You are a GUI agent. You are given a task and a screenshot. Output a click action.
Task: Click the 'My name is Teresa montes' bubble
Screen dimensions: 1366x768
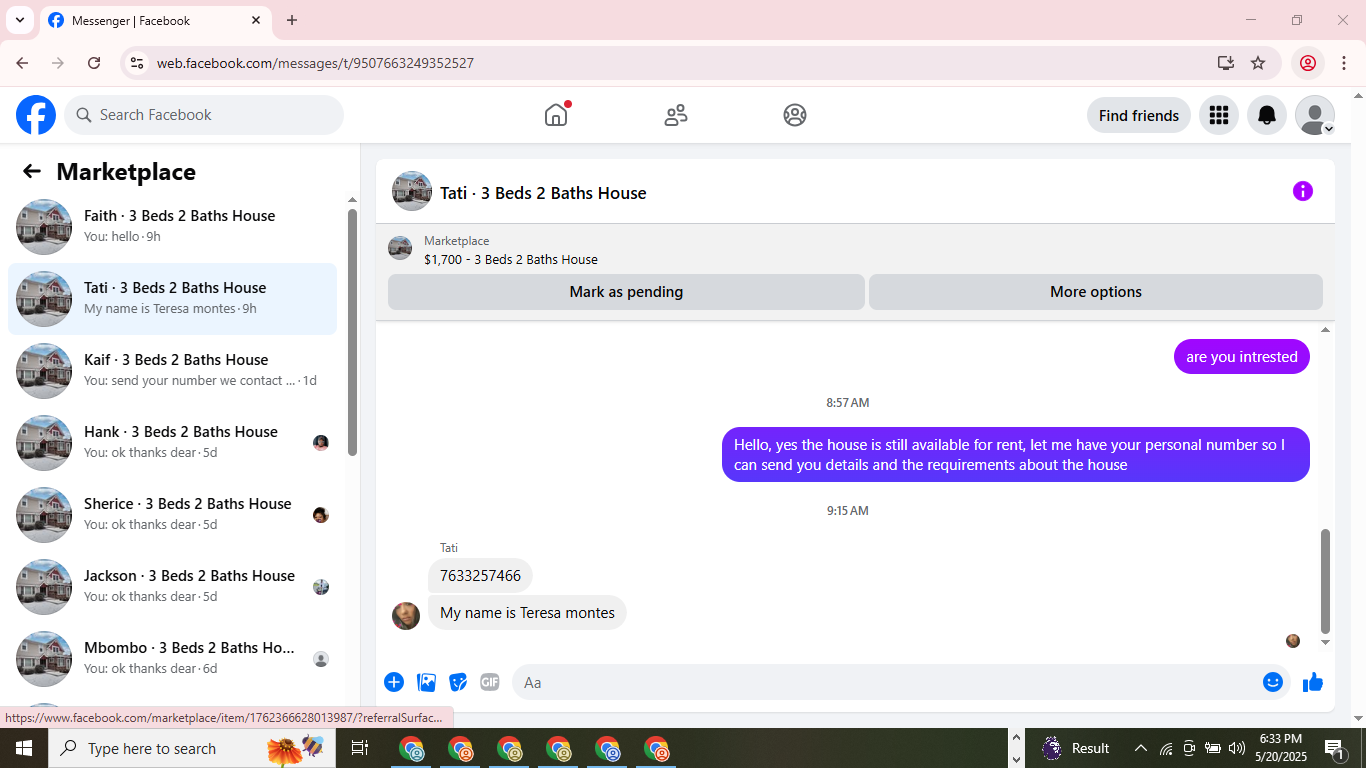pos(527,613)
